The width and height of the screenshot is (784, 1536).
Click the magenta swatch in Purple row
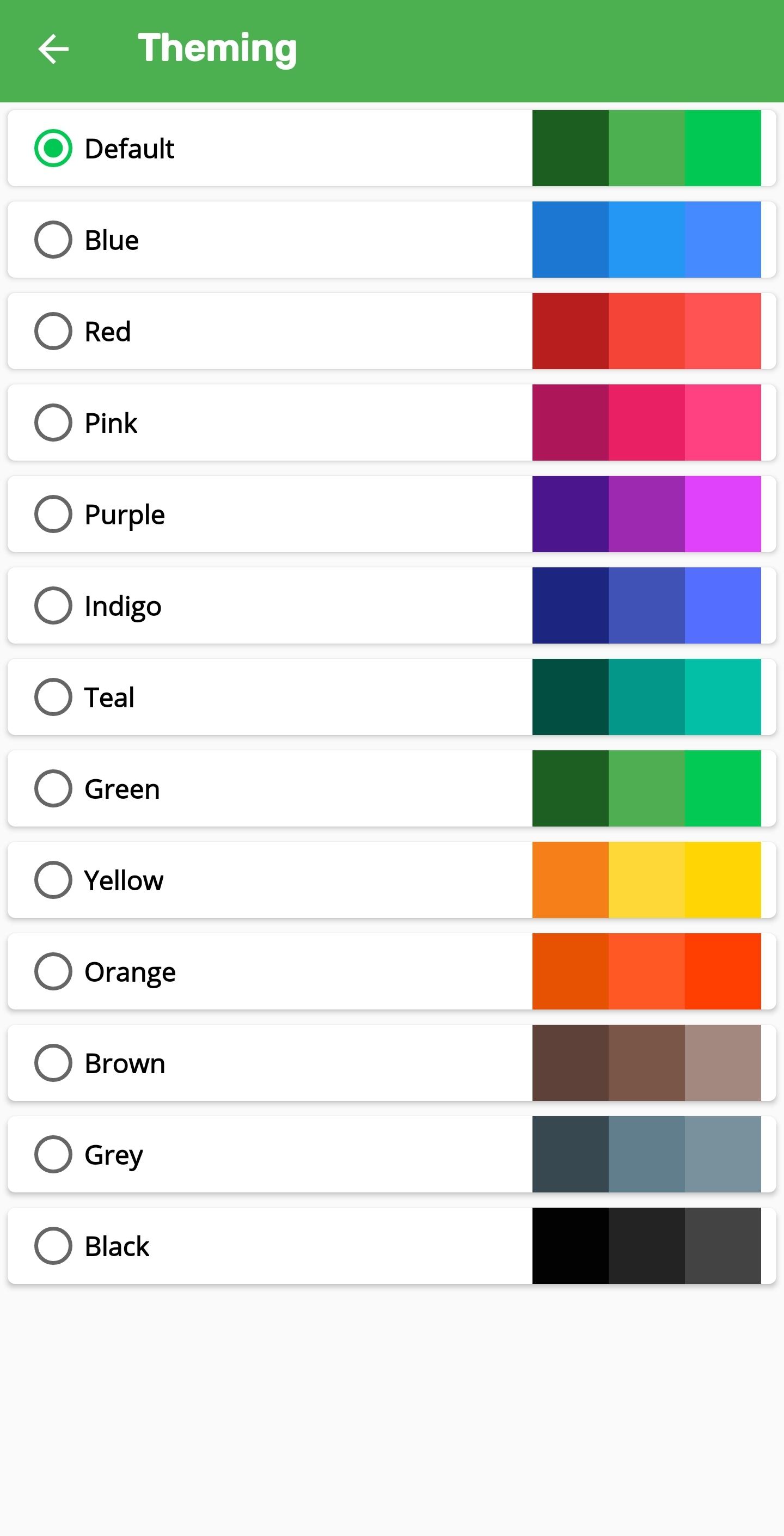[722, 514]
